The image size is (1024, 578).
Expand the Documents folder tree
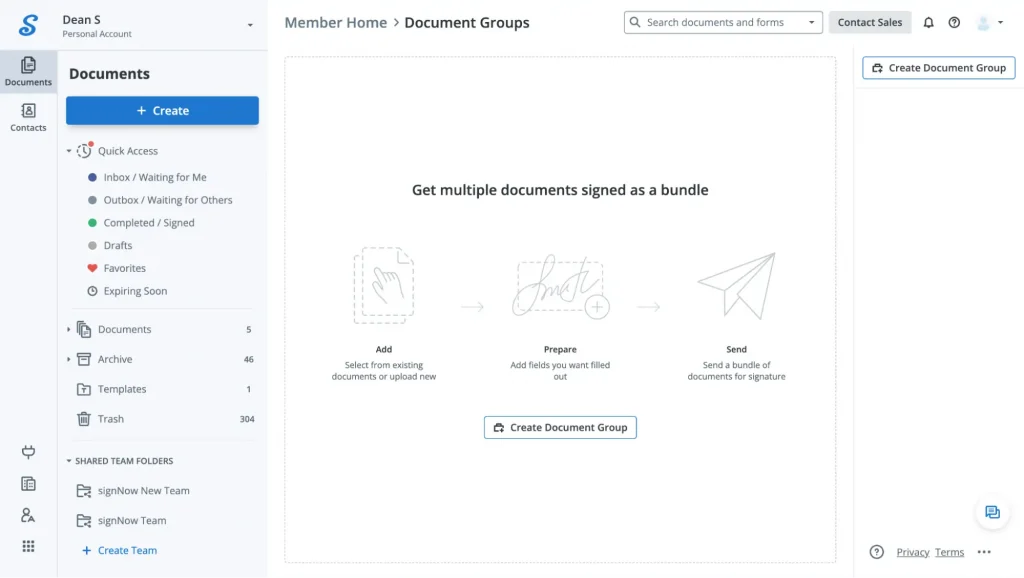(69, 329)
